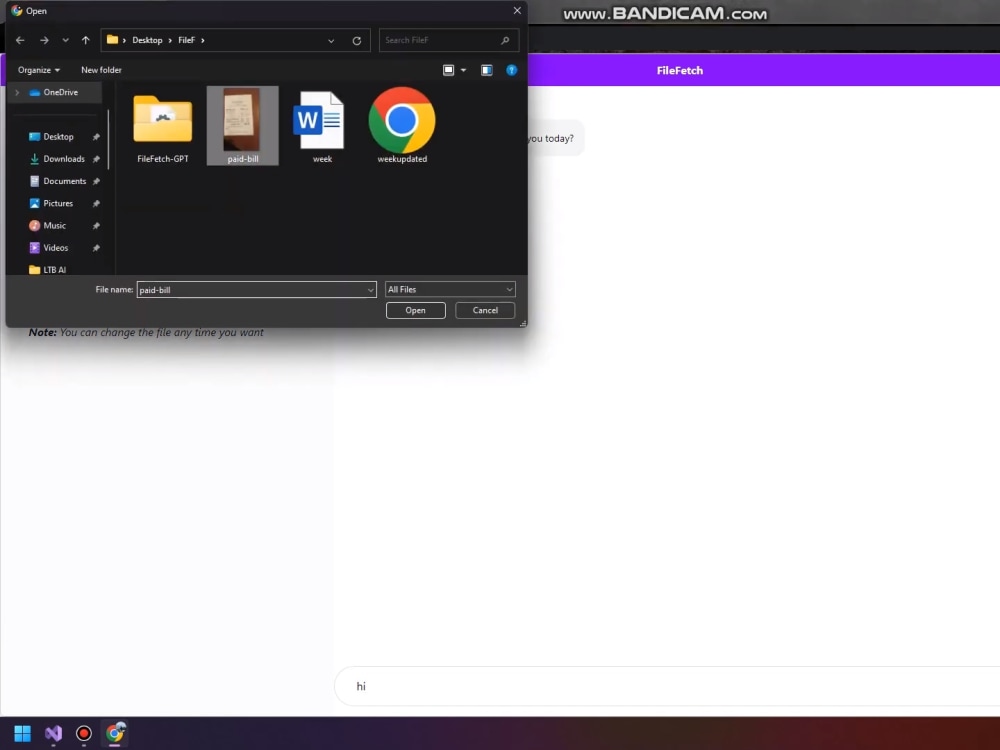This screenshot has width=1000, height=750.
Task: Unpin icon next to Music
Action: pyautogui.click(x=96, y=226)
